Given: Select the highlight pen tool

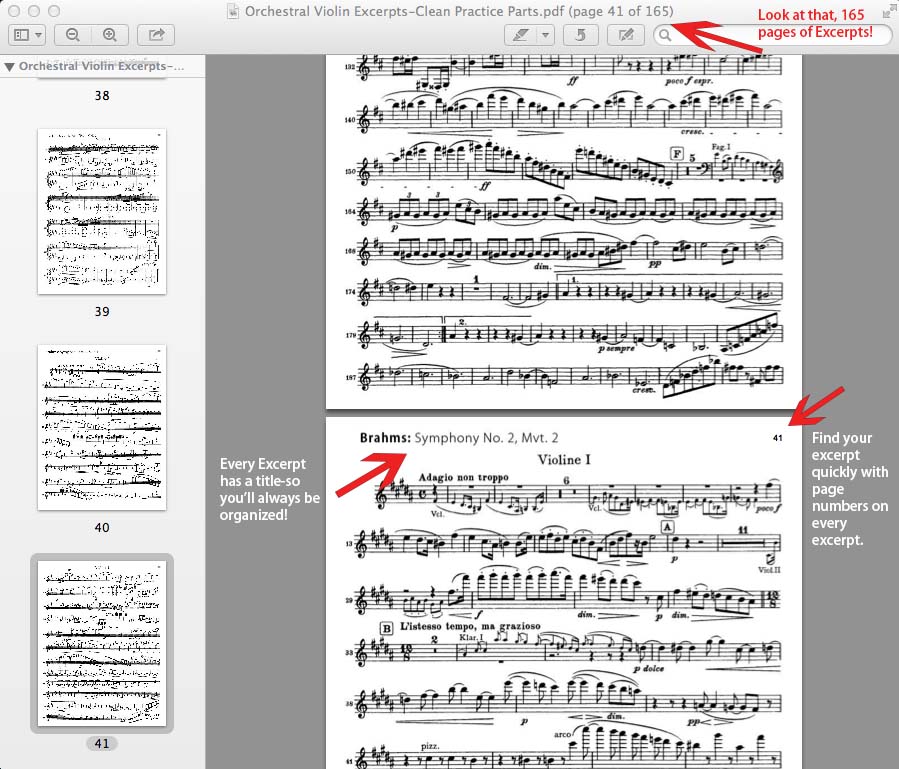Looking at the screenshot, I should (521, 35).
